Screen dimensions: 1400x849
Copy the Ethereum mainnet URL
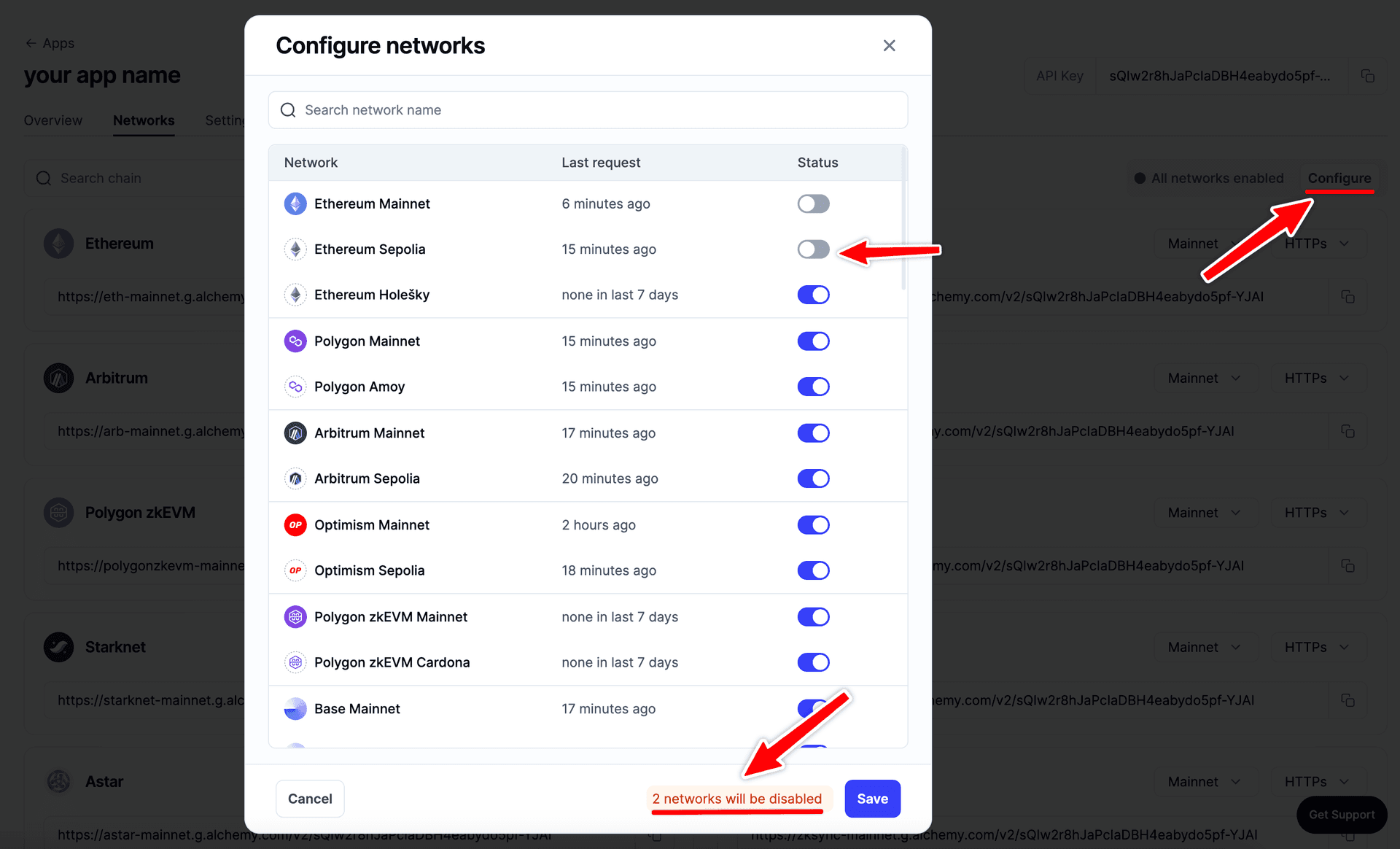click(1347, 297)
